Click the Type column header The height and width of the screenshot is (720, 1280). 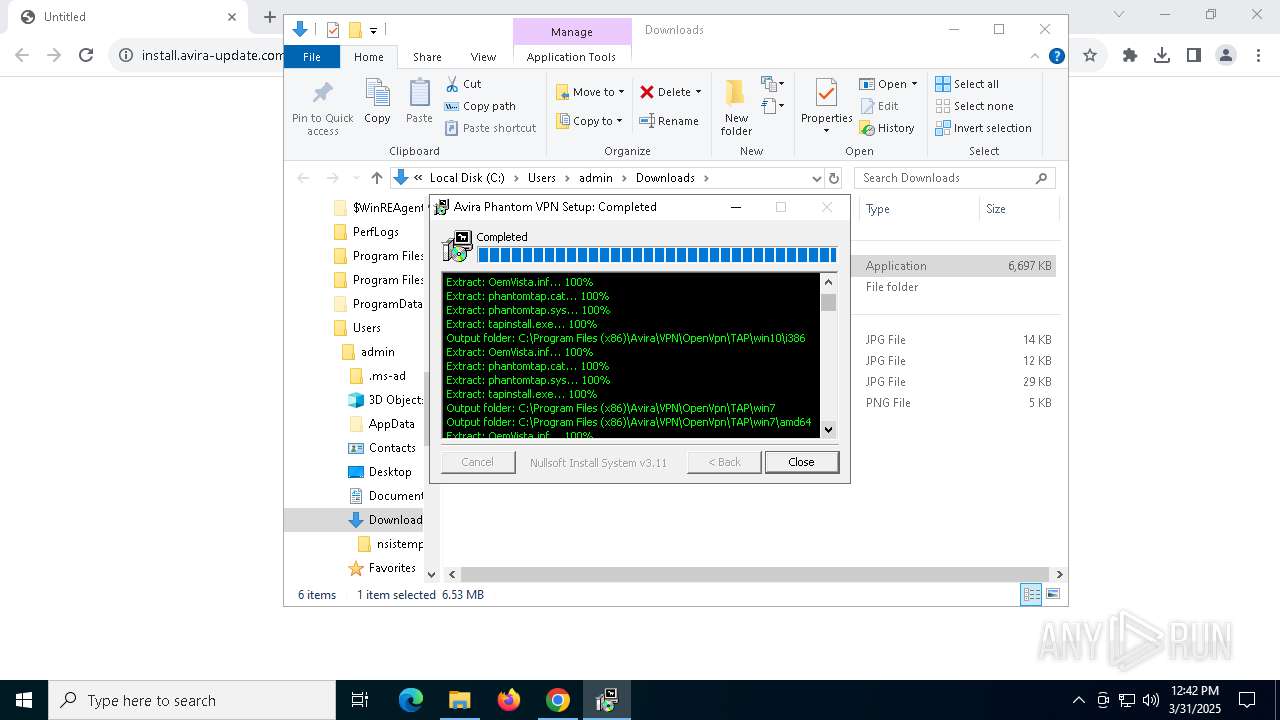pyautogui.click(x=918, y=209)
